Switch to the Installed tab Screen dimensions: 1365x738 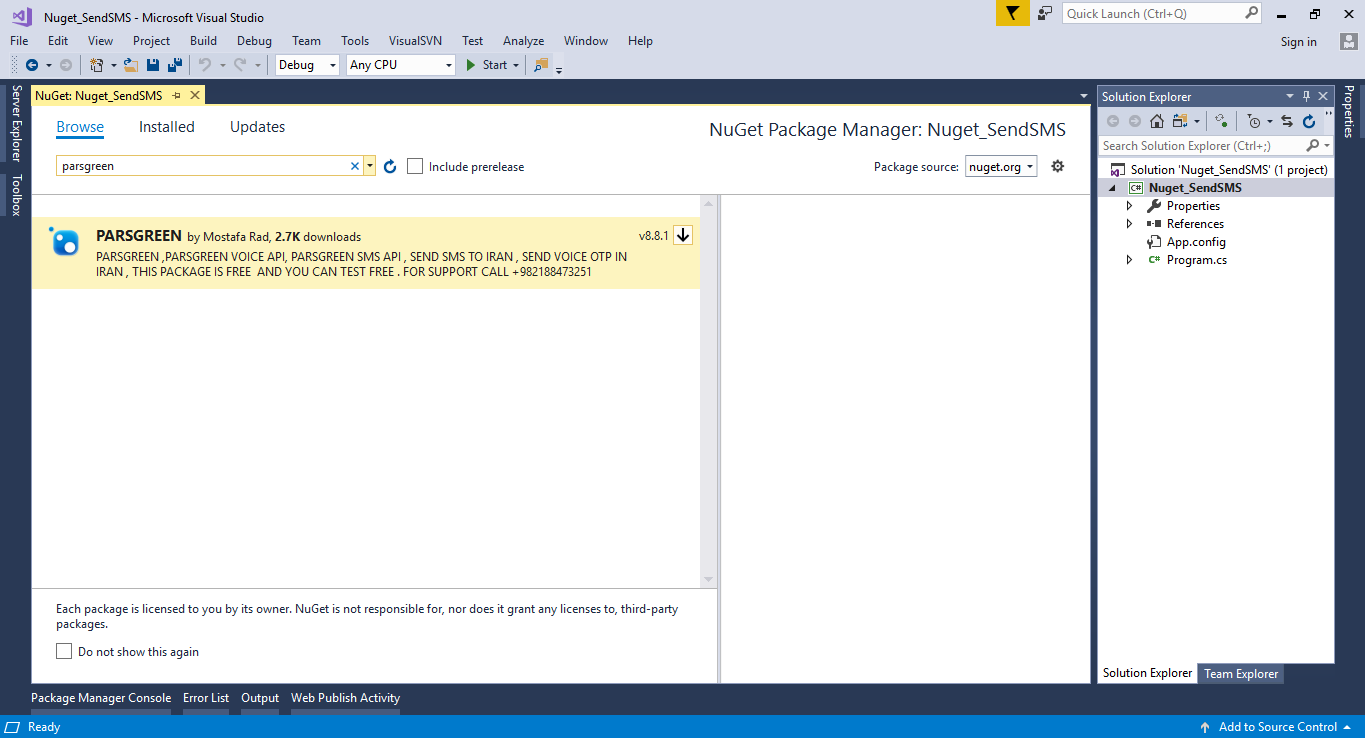[x=166, y=126]
